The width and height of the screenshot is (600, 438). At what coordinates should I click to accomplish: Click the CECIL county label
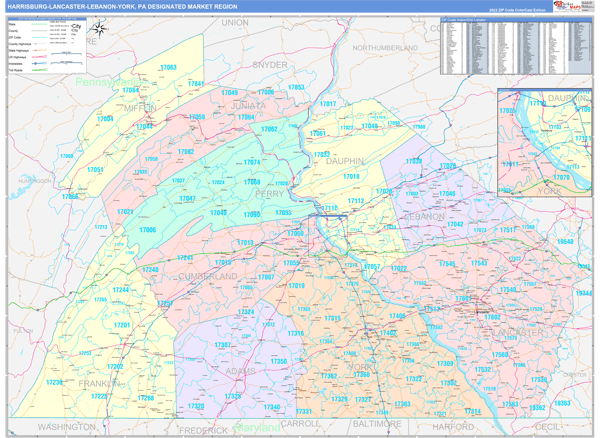tap(547, 427)
